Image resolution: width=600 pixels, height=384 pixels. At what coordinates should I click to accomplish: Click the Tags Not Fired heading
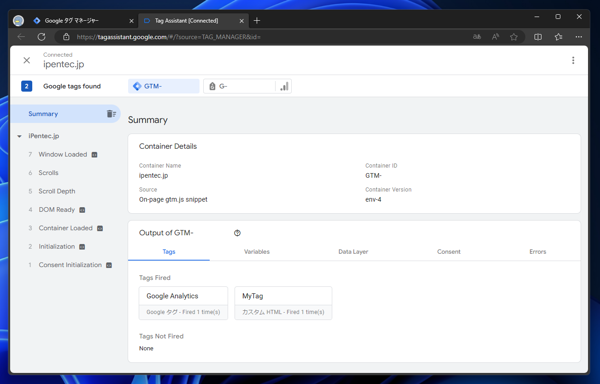tap(161, 336)
